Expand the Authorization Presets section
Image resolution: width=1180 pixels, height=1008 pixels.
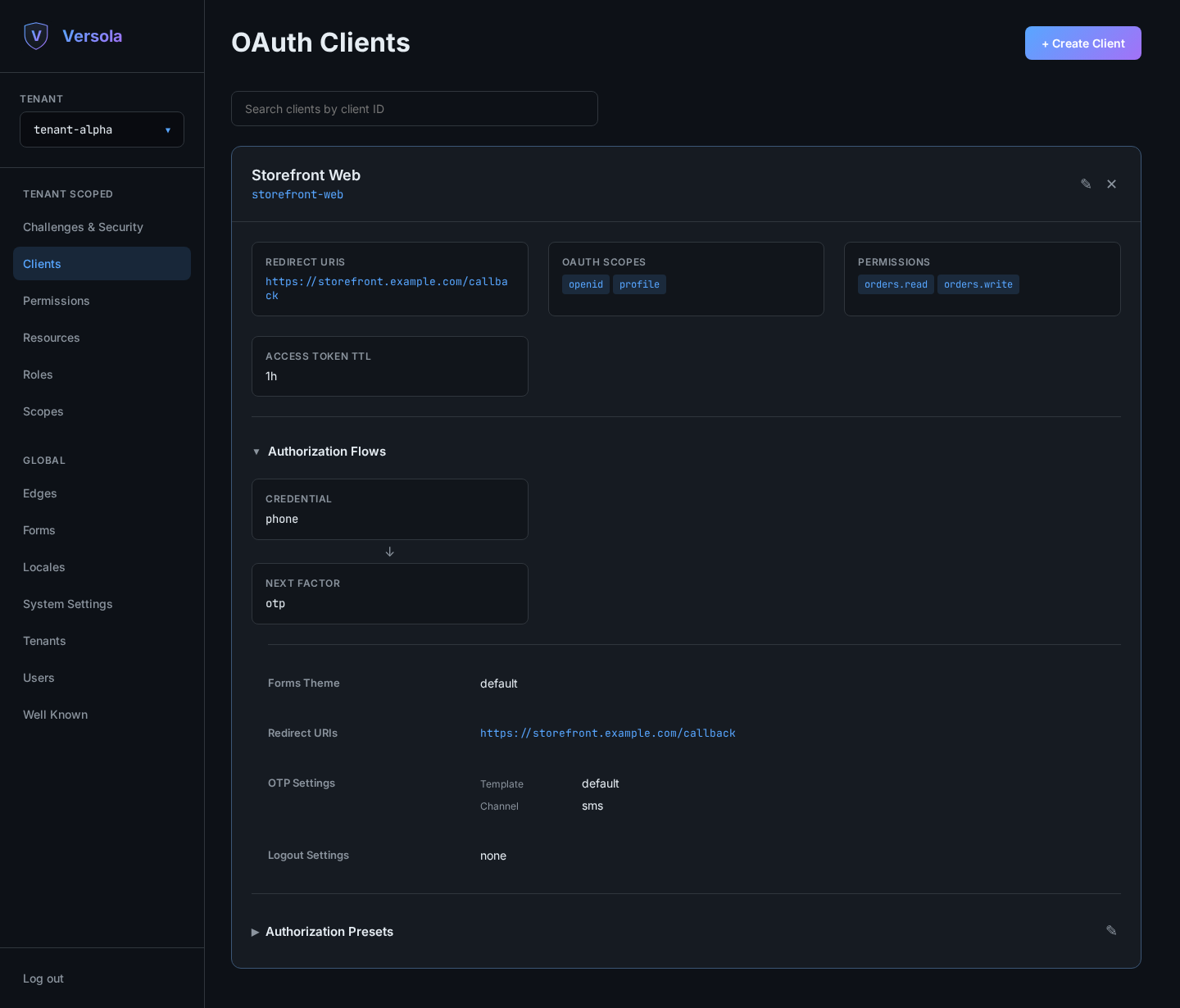tap(322, 932)
